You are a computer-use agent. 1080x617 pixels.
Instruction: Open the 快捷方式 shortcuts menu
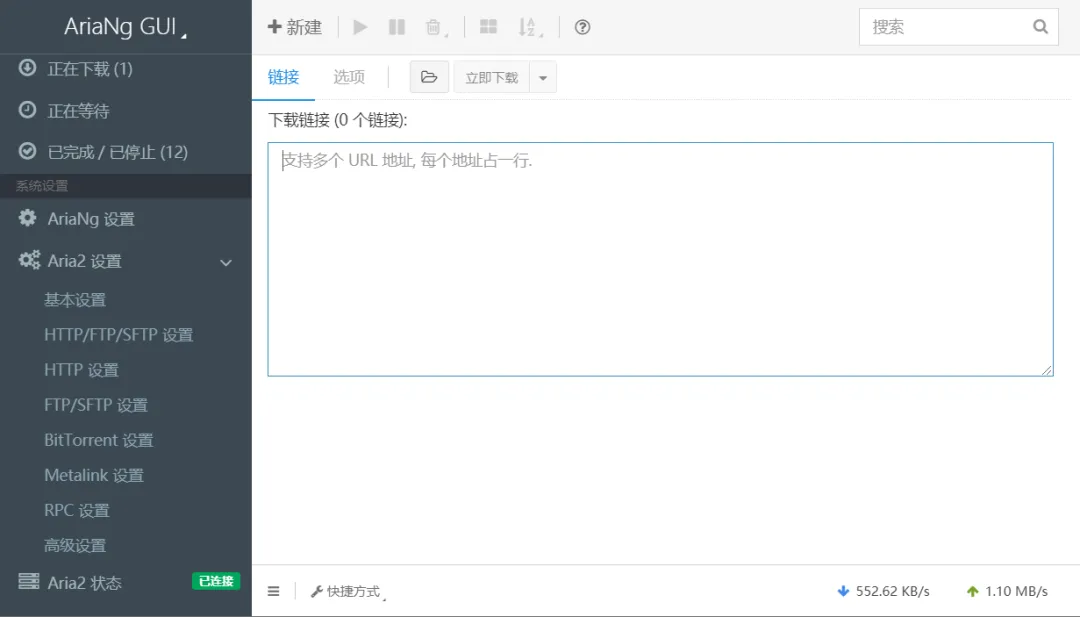click(348, 592)
